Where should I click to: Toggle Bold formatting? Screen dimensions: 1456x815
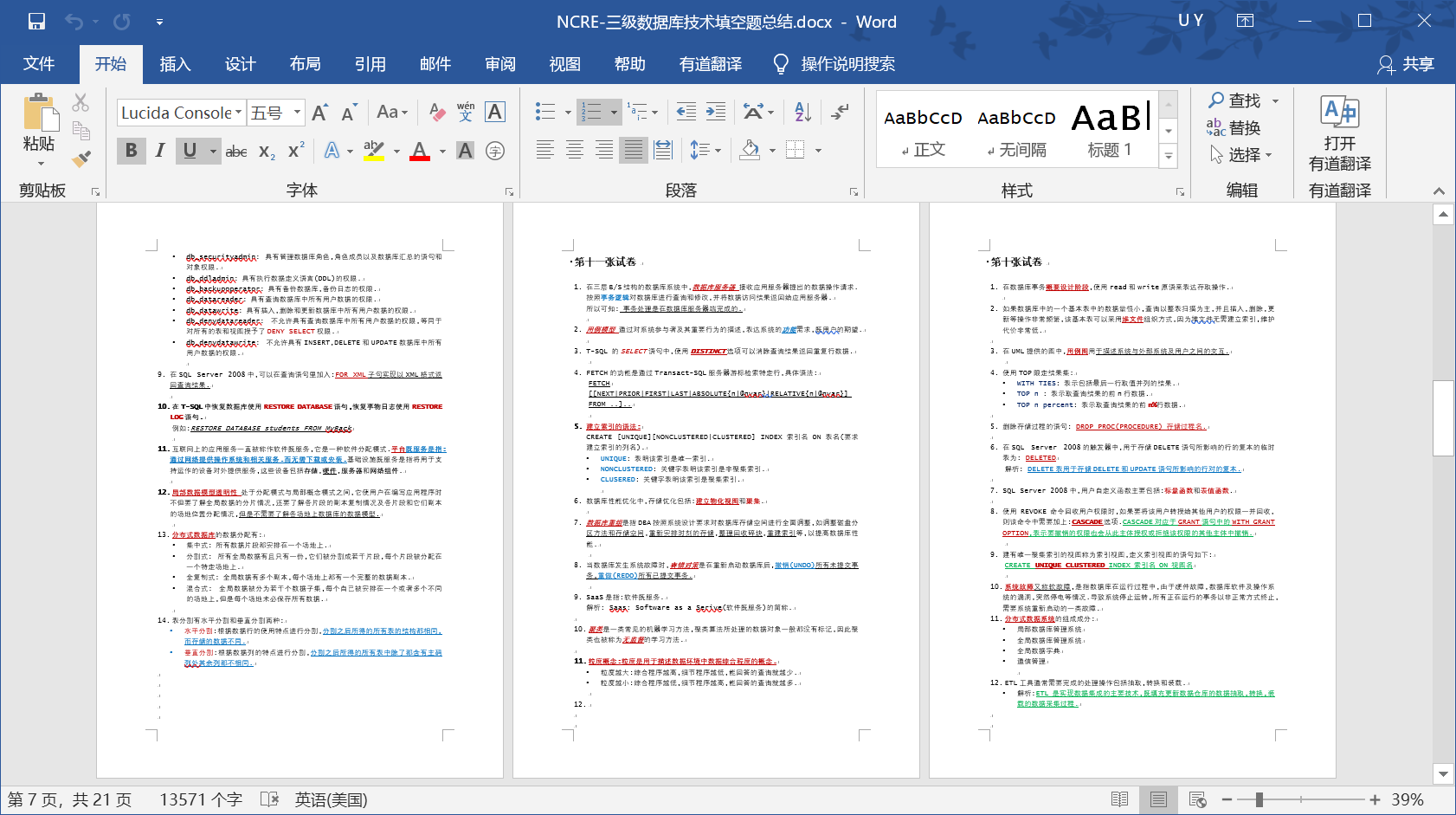132,151
